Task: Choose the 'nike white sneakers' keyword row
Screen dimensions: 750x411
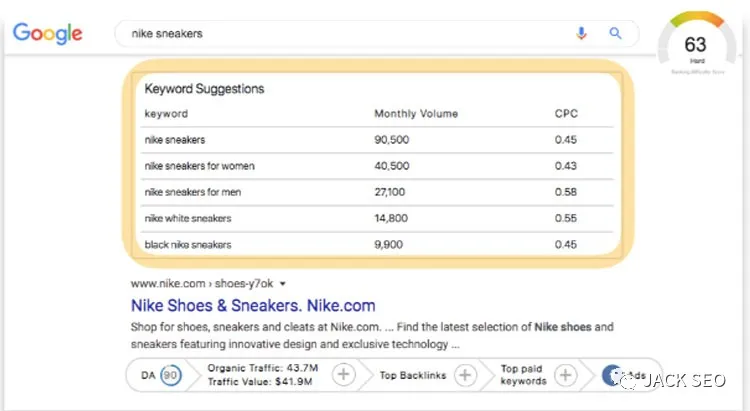Action: pos(188,218)
